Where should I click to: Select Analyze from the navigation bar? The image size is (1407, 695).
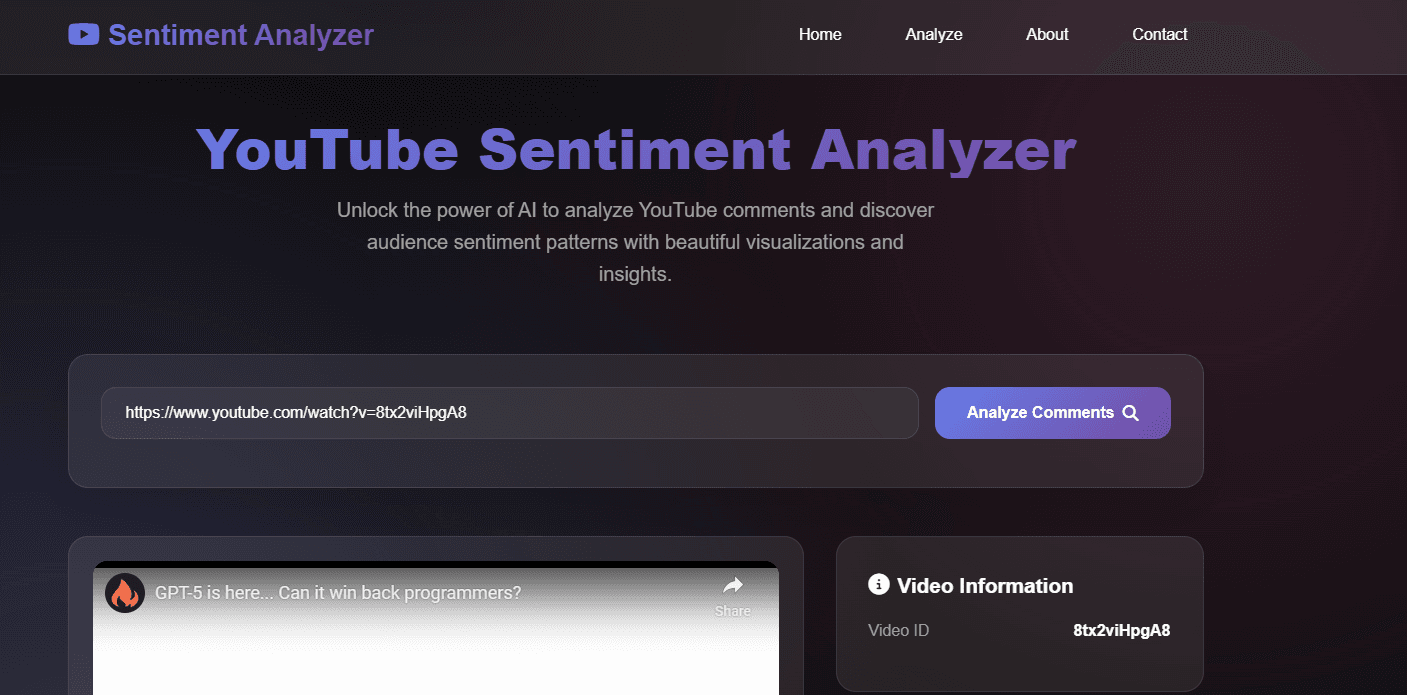(x=933, y=33)
